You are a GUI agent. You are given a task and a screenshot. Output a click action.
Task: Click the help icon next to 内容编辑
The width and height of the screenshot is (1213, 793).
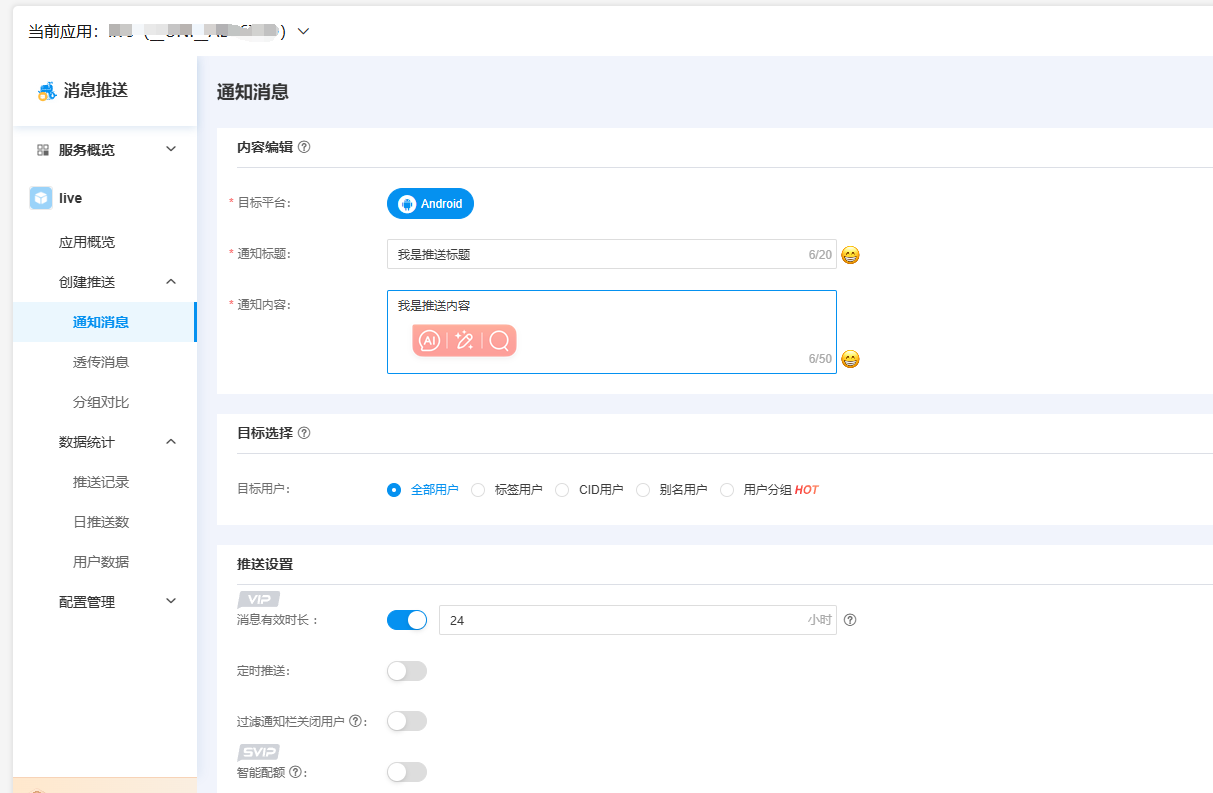[x=303, y=147]
